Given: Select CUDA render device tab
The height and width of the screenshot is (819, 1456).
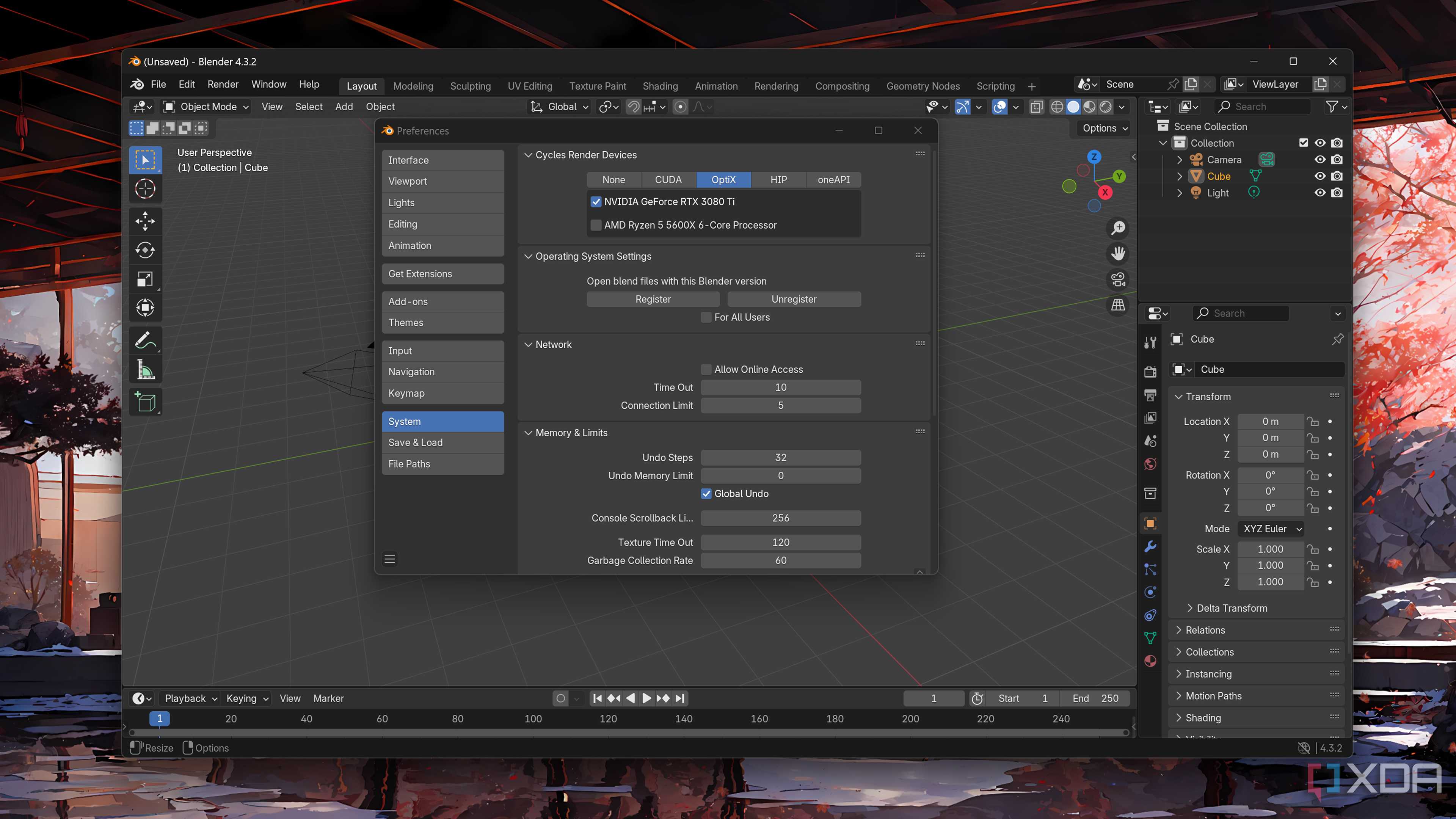Looking at the screenshot, I should click(x=668, y=180).
